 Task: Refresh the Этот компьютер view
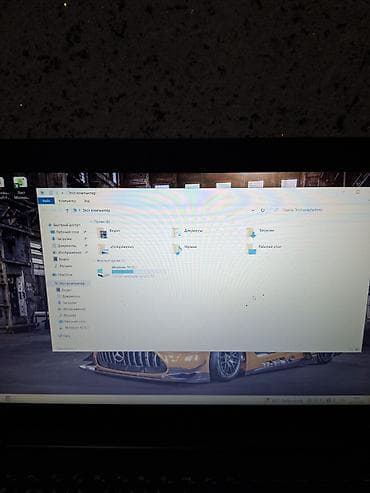263,210
